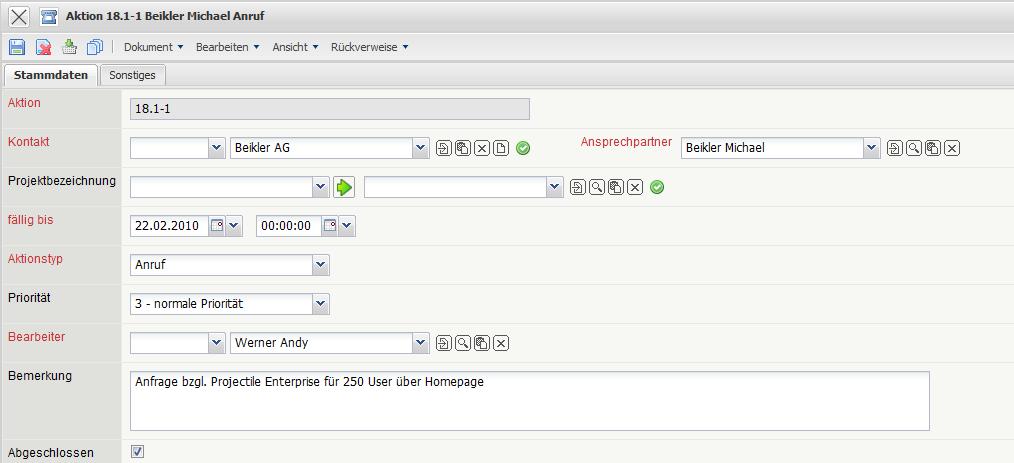The height and width of the screenshot is (463, 1014).
Task: Expand the empty dropdown before Beikler AG
Action: coord(216,148)
